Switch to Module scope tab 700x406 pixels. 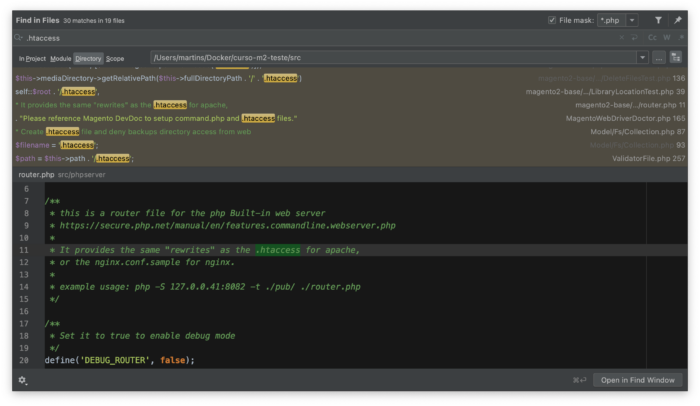61,59
